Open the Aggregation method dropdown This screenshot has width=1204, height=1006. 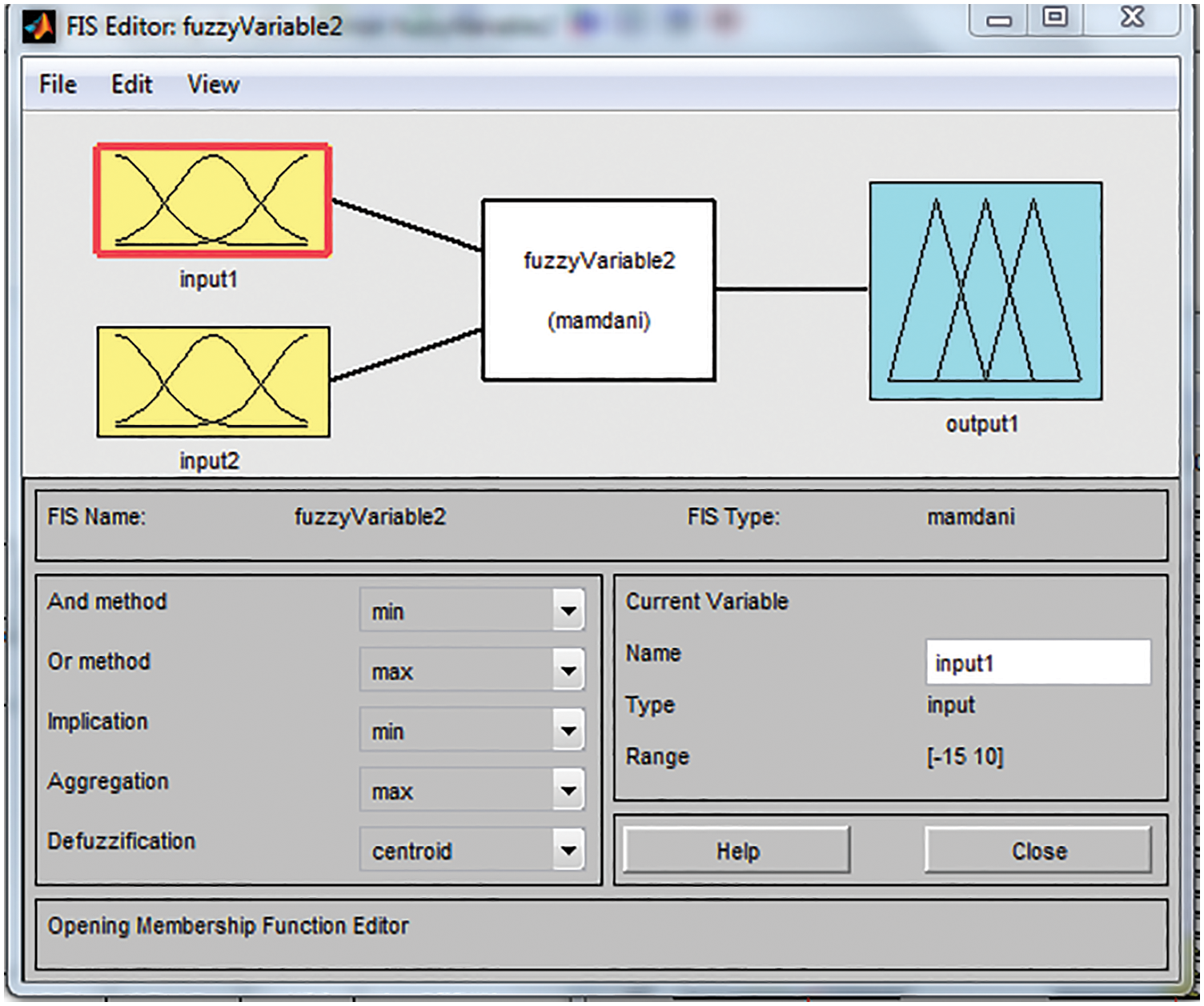click(x=568, y=790)
